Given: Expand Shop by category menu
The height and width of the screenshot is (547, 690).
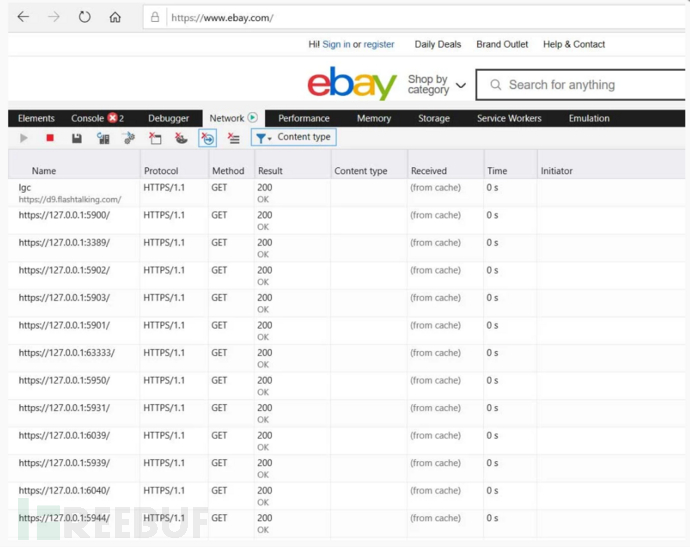Looking at the screenshot, I should tap(436, 85).
